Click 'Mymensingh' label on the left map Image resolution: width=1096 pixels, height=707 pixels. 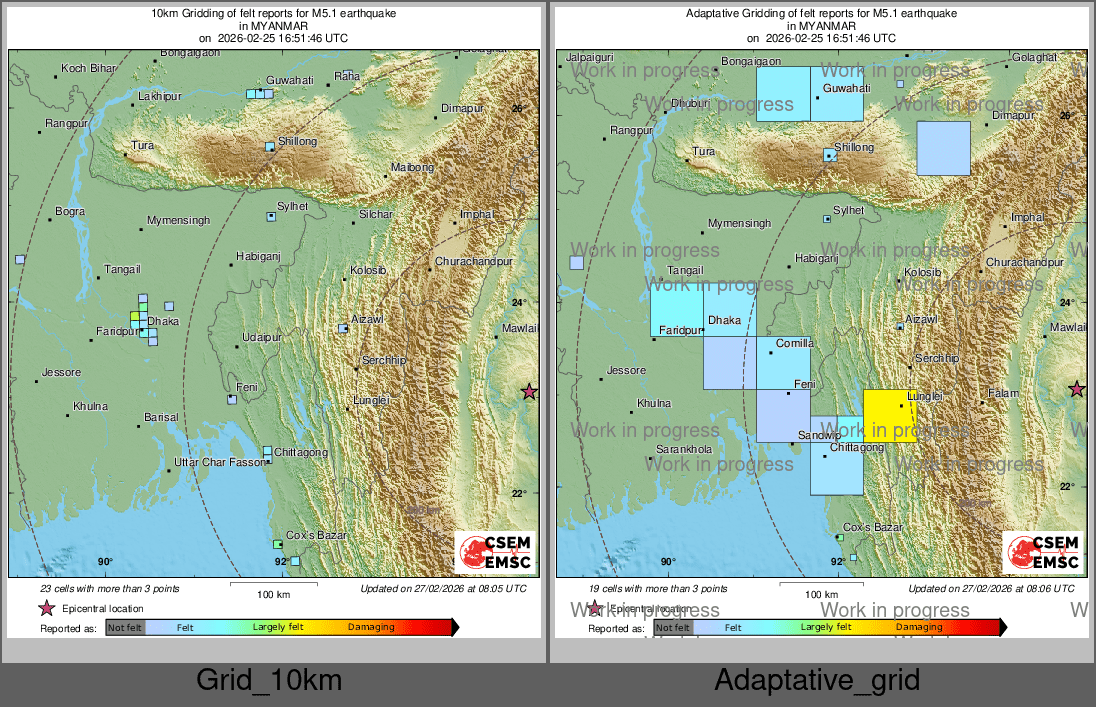tap(178, 220)
